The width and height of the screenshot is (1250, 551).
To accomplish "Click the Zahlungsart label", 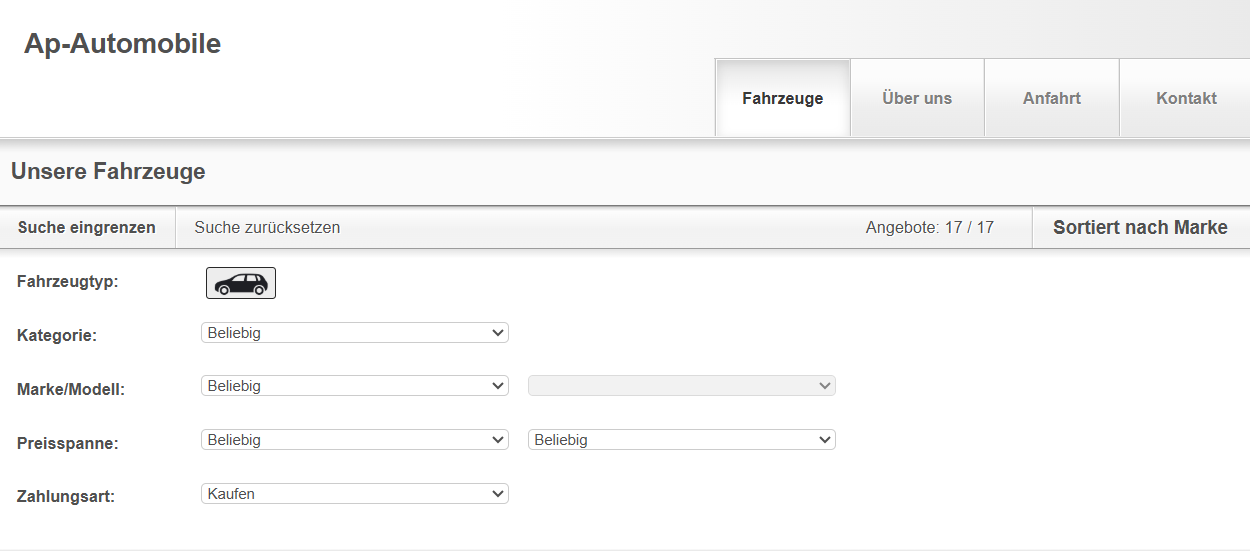I will (x=66, y=496).
